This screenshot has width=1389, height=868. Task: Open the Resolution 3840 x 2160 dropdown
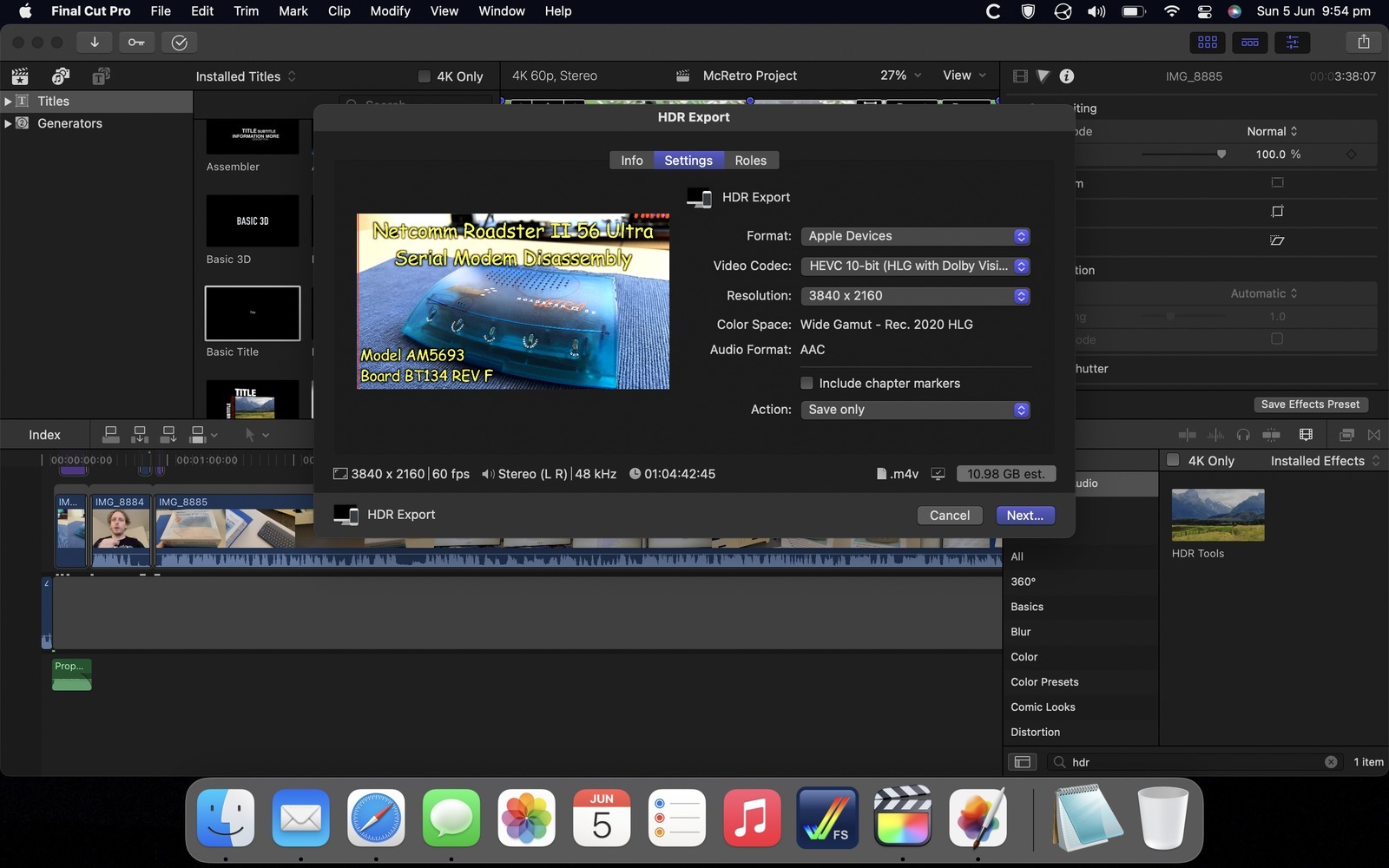916,296
